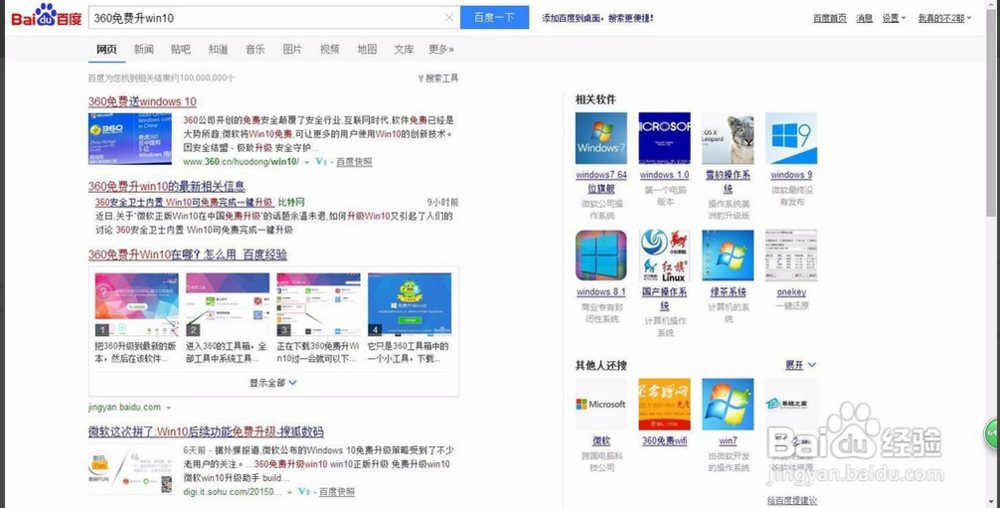1000x508 pixels.
Task: Open the windows 1.0 software icon
Action: point(665,138)
